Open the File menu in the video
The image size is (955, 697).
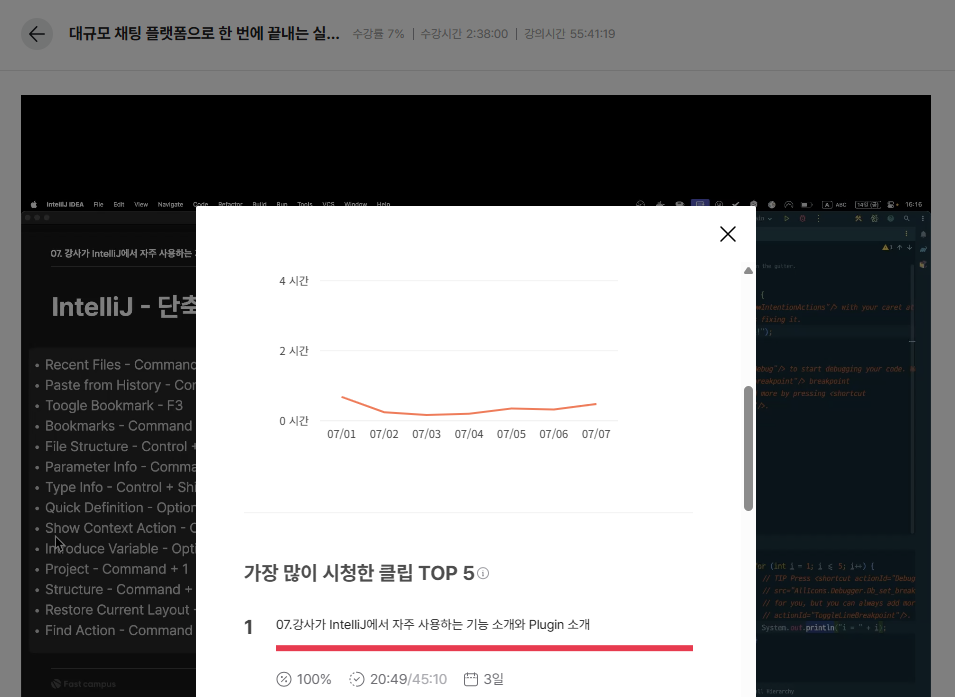[99, 205]
